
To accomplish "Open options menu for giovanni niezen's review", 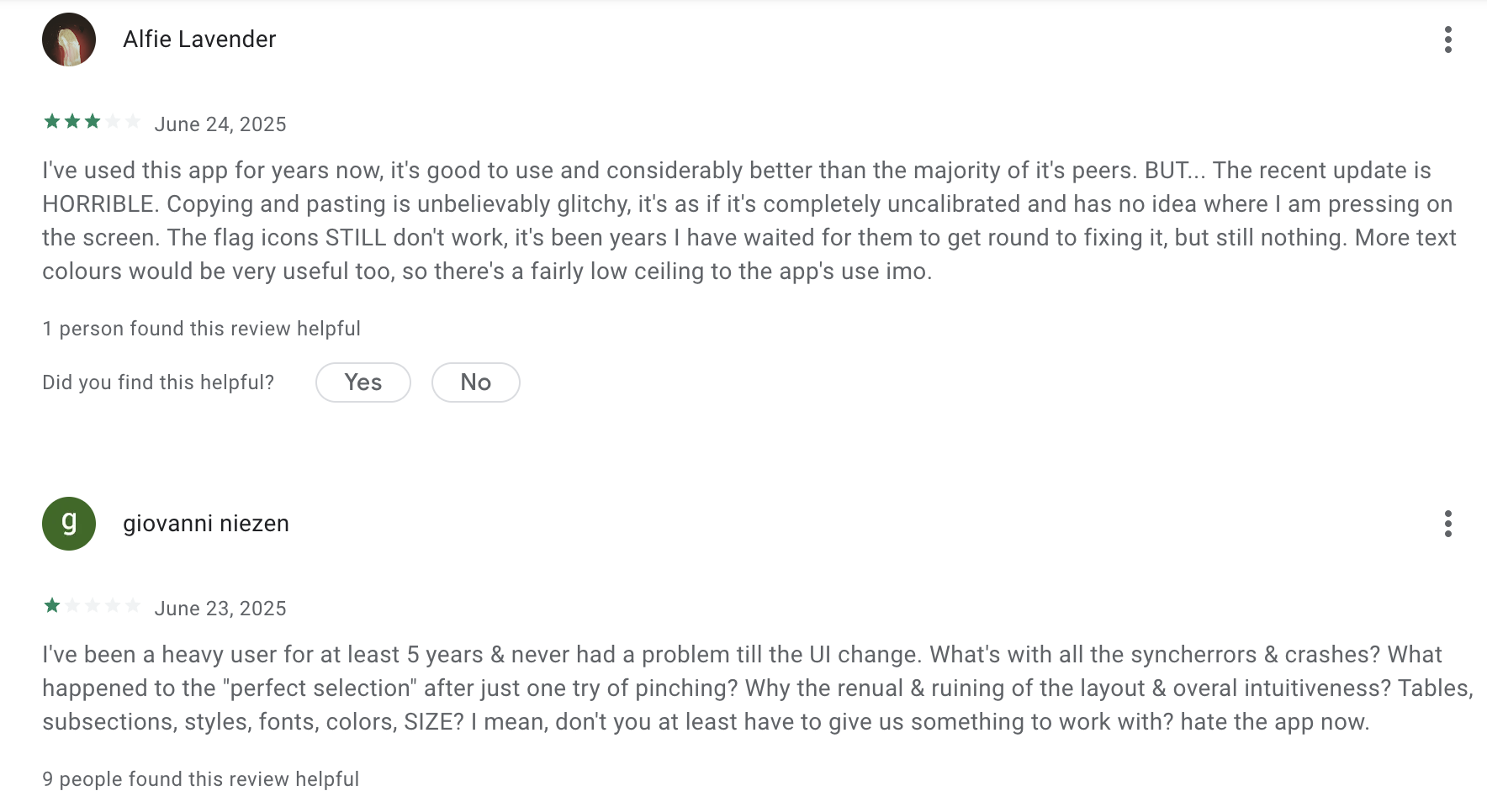I will point(1447,524).
